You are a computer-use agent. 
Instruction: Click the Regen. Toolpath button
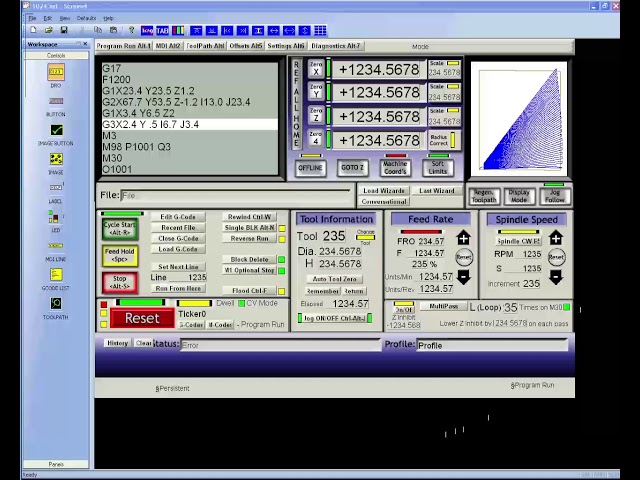point(484,196)
